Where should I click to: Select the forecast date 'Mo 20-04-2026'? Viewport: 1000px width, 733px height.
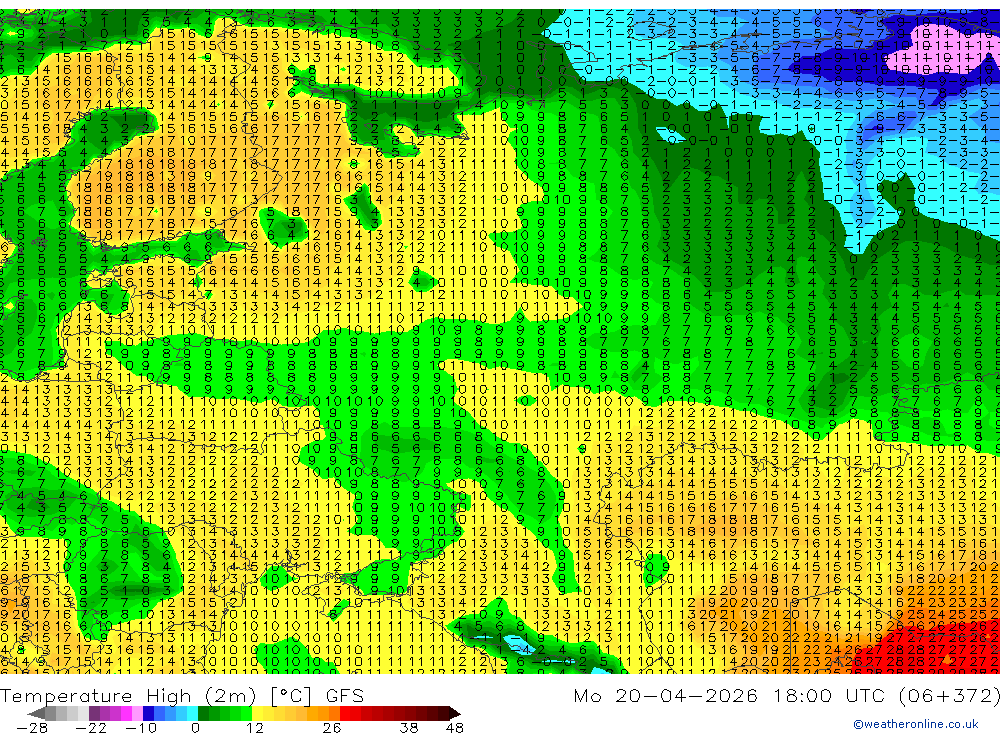click(x=666, y=695)
